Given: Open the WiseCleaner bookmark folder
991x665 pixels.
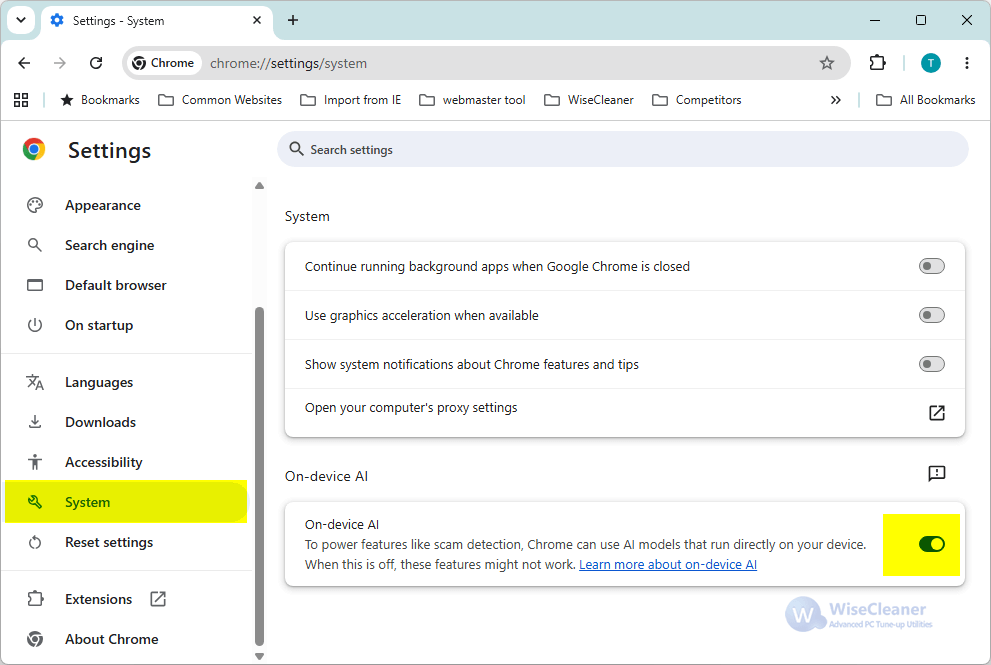Looking at the screenshot, I should [x=589, y=100].
